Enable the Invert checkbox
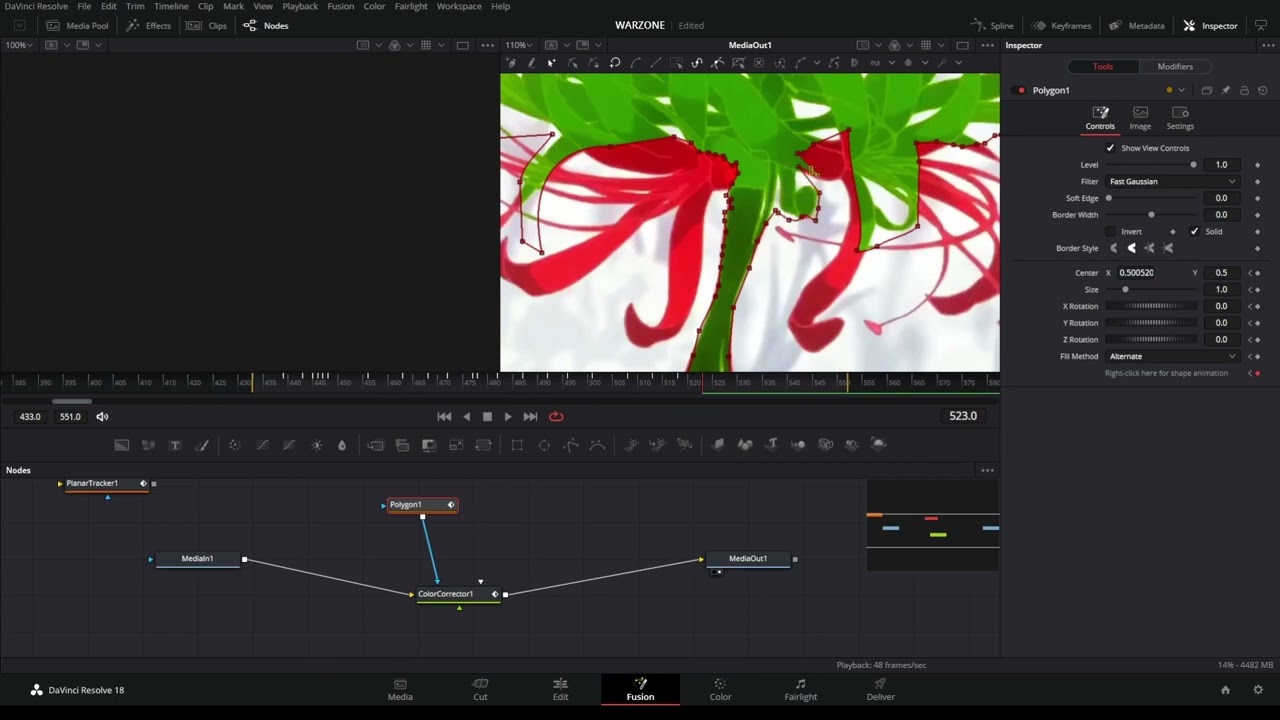The width and height of the screenshot is (1280, 720). 1110,231
